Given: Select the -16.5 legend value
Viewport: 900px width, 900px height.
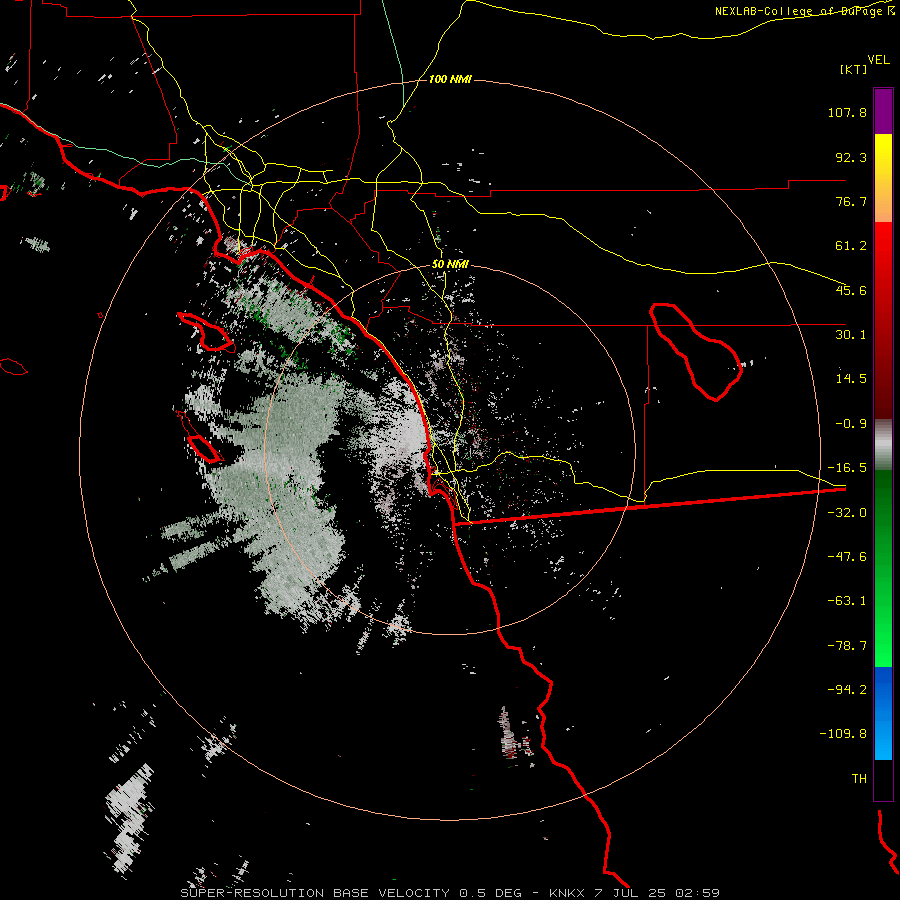Looking at the screenshot, I should point(847,468).
